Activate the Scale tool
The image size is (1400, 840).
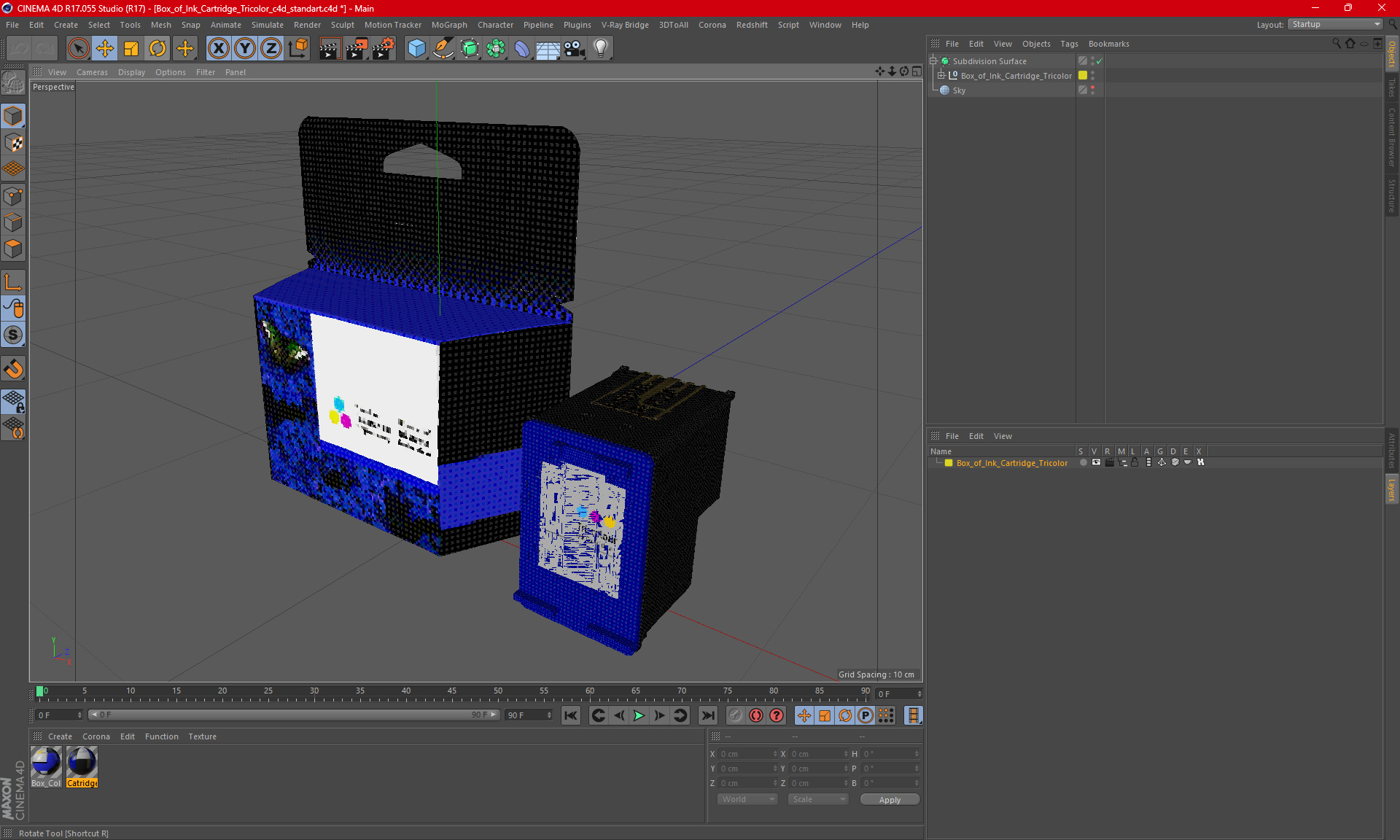coord(131,48)
